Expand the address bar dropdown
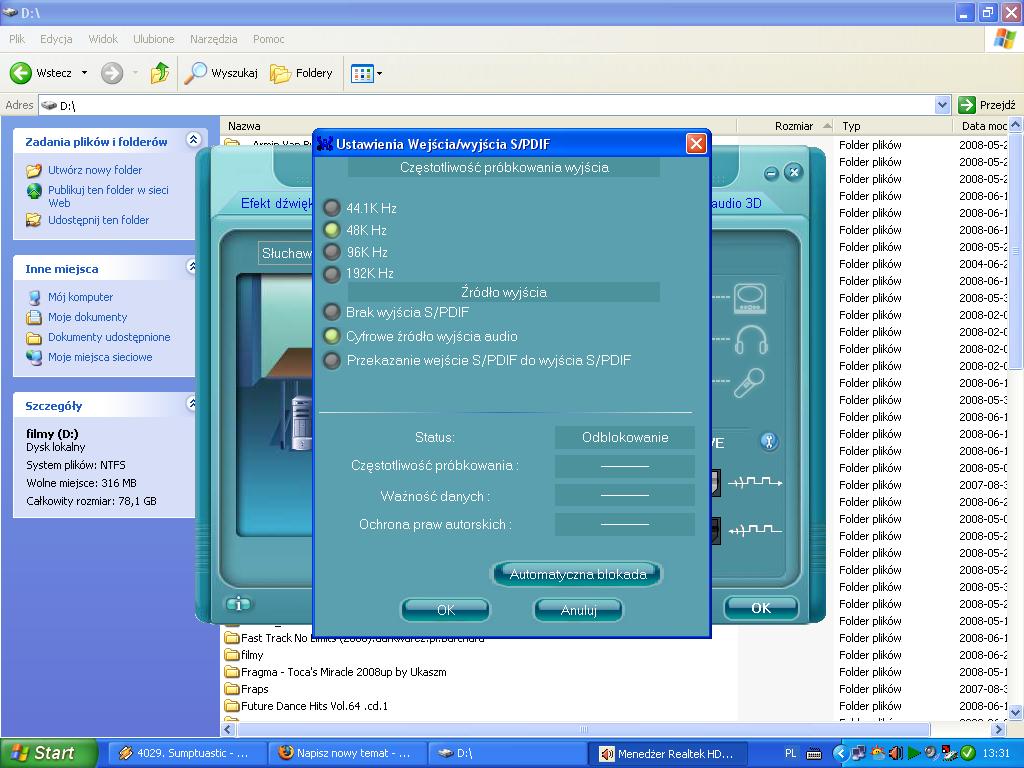The height and width of the screenshot is (768, 1024). pos(942,105)
